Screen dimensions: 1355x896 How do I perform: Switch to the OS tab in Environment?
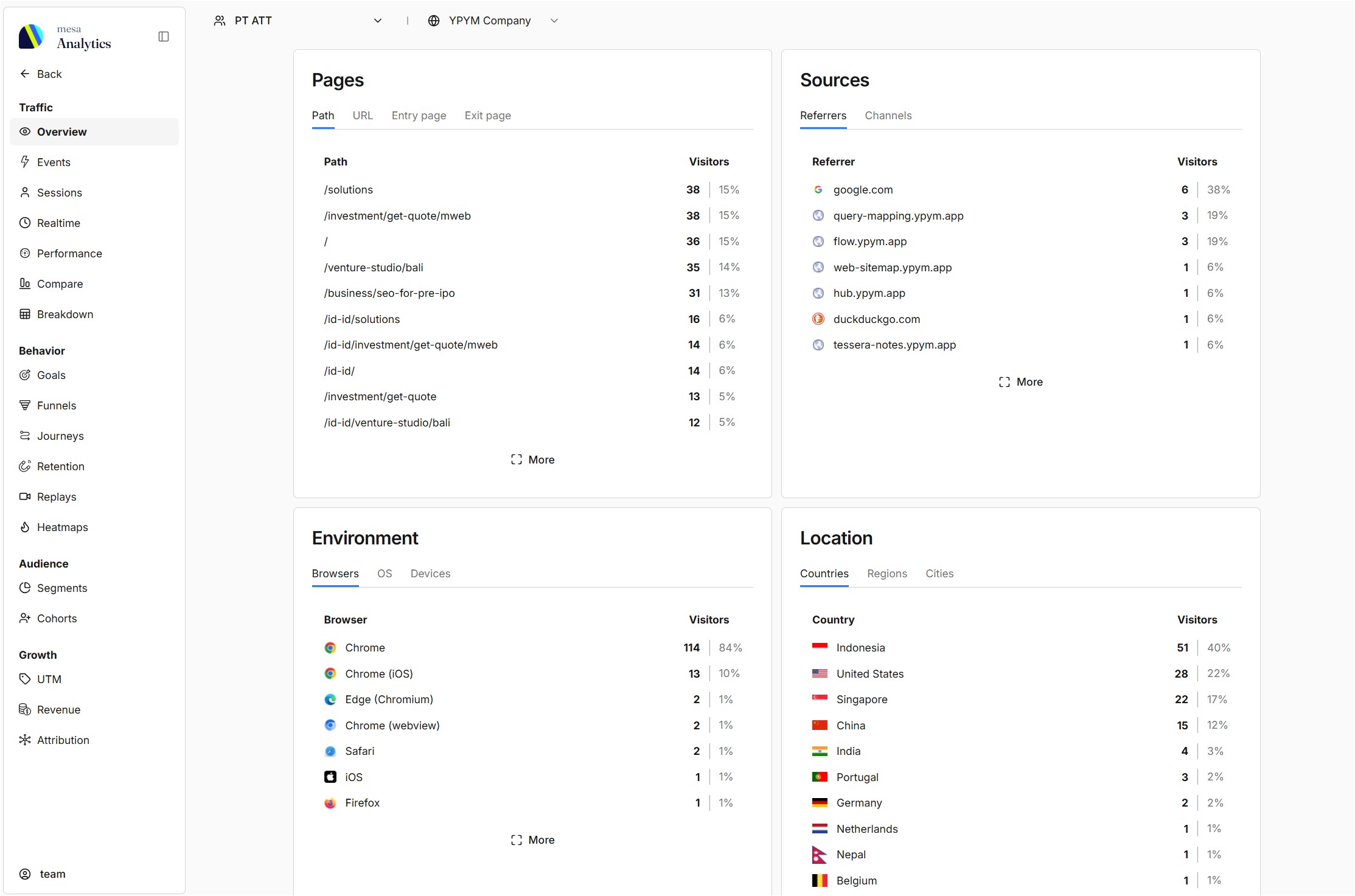coord(385,574)
